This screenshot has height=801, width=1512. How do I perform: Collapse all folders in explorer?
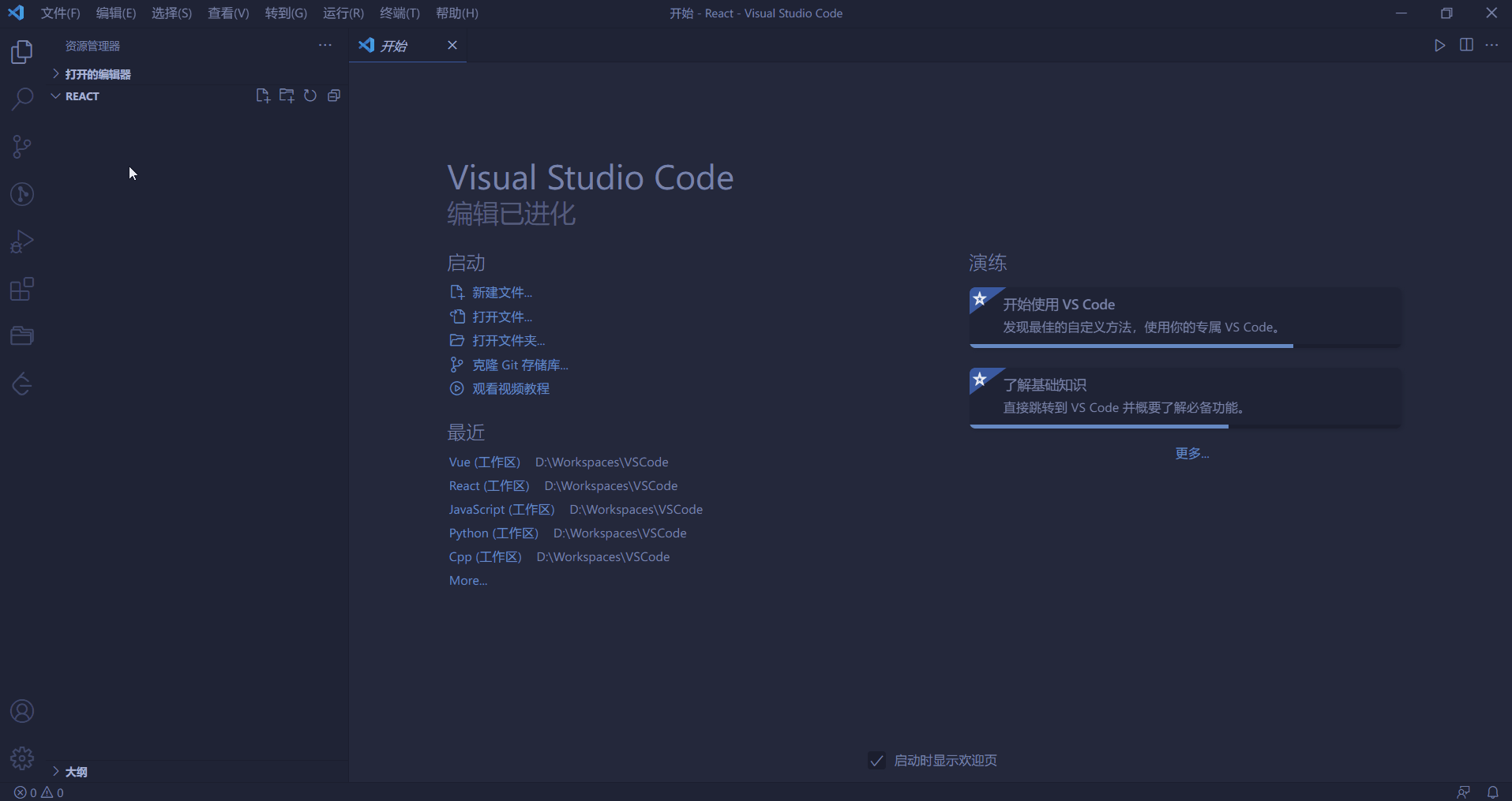pyautogui.click(x=334, y=95)
